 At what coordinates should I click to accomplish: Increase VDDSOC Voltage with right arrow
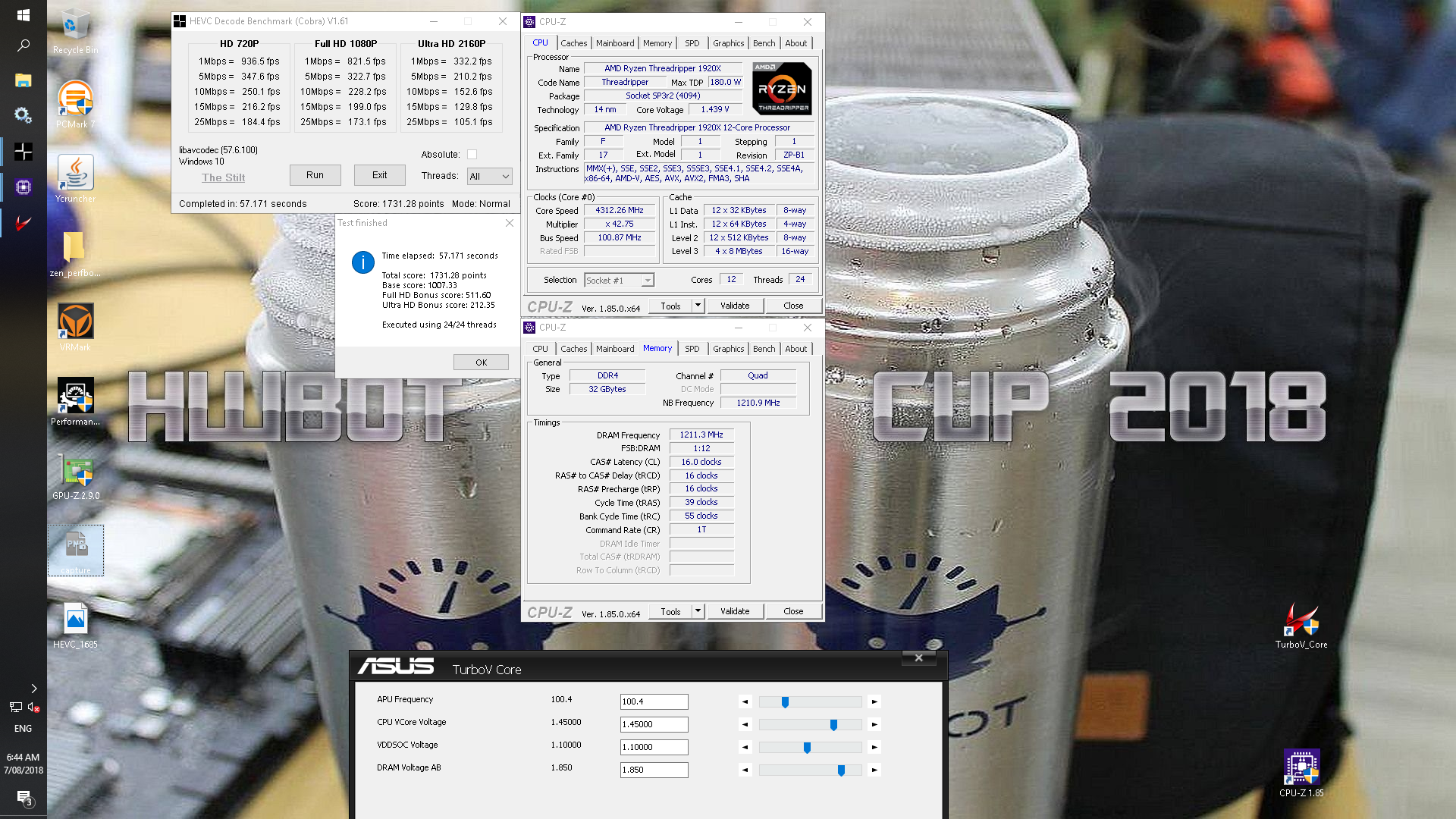[874, 748]
